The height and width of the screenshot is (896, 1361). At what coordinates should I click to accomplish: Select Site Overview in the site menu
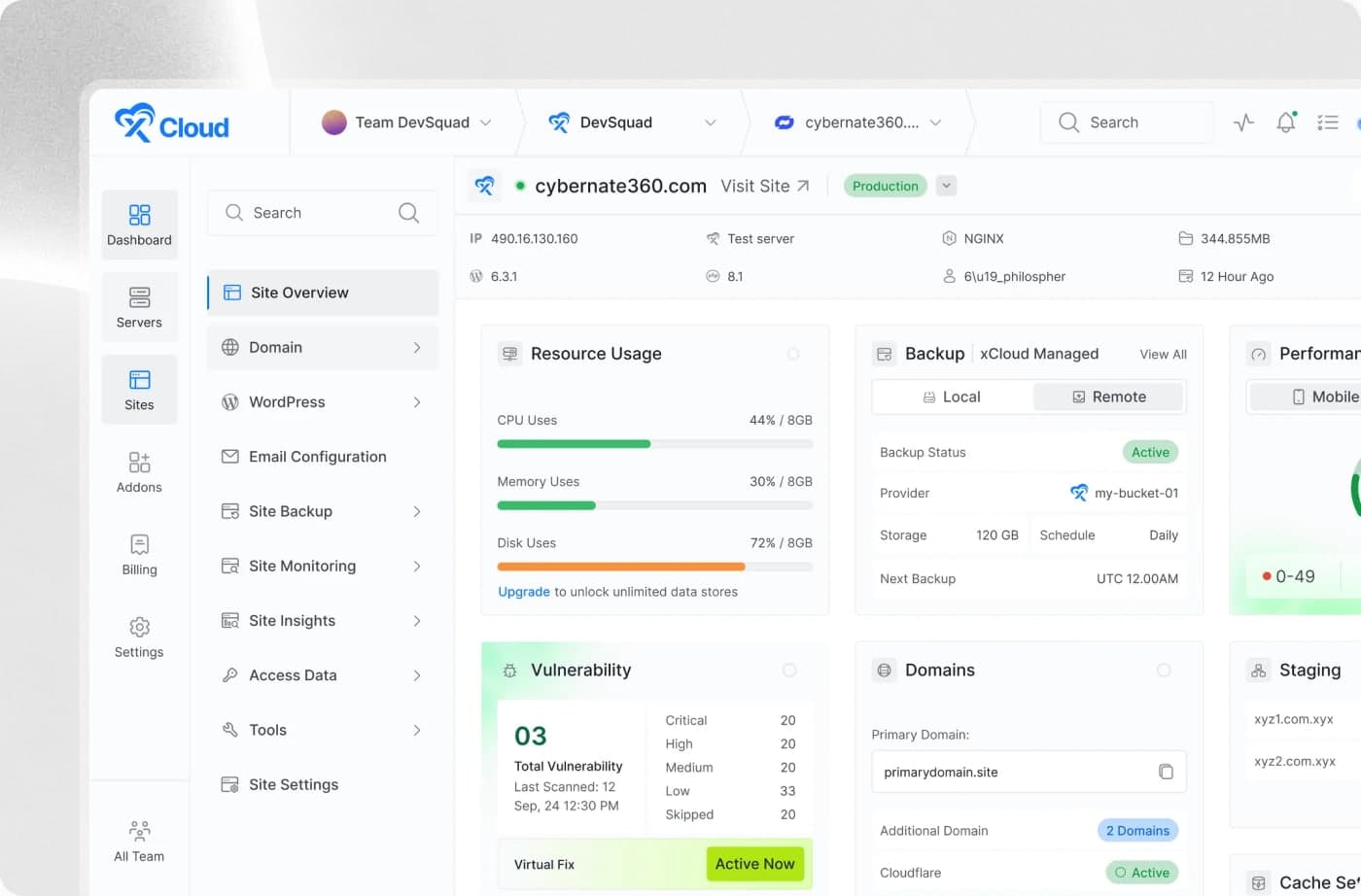click(323, 293)
